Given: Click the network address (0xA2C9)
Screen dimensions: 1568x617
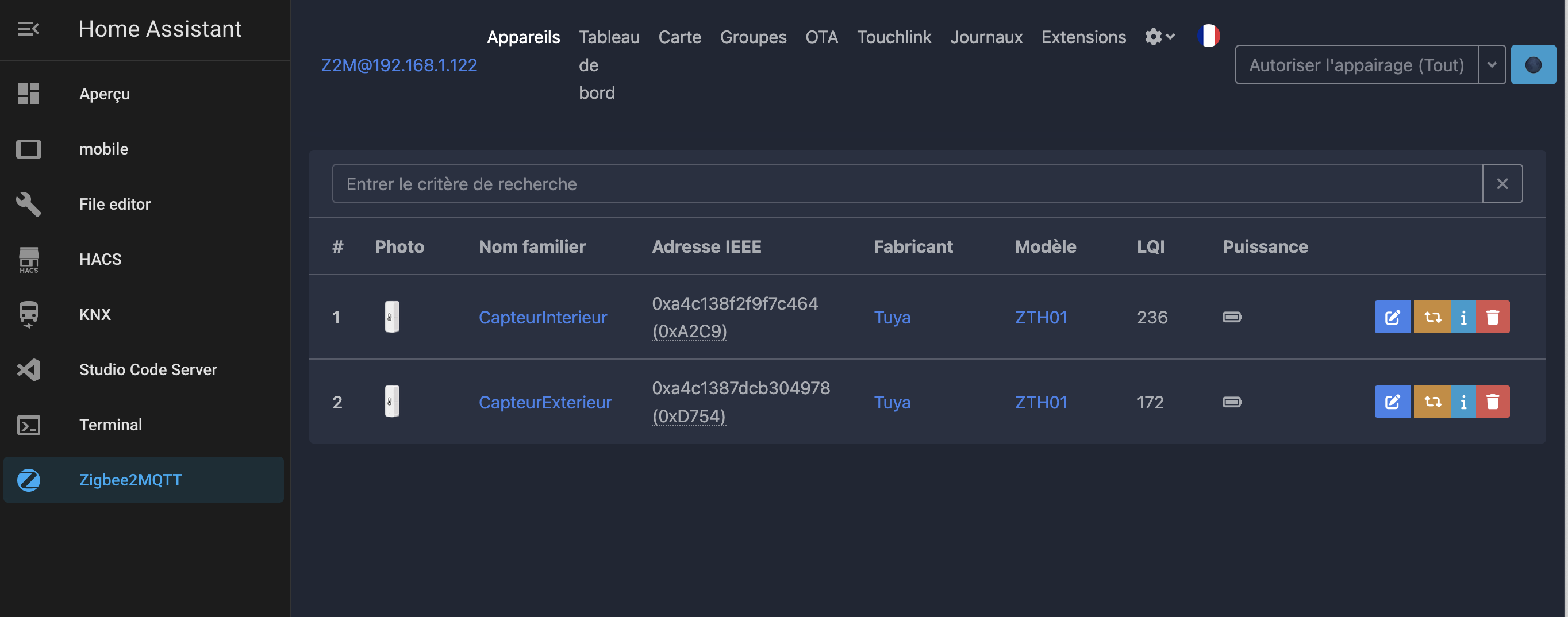Looking at the screenshot, I should click(689, 331).
